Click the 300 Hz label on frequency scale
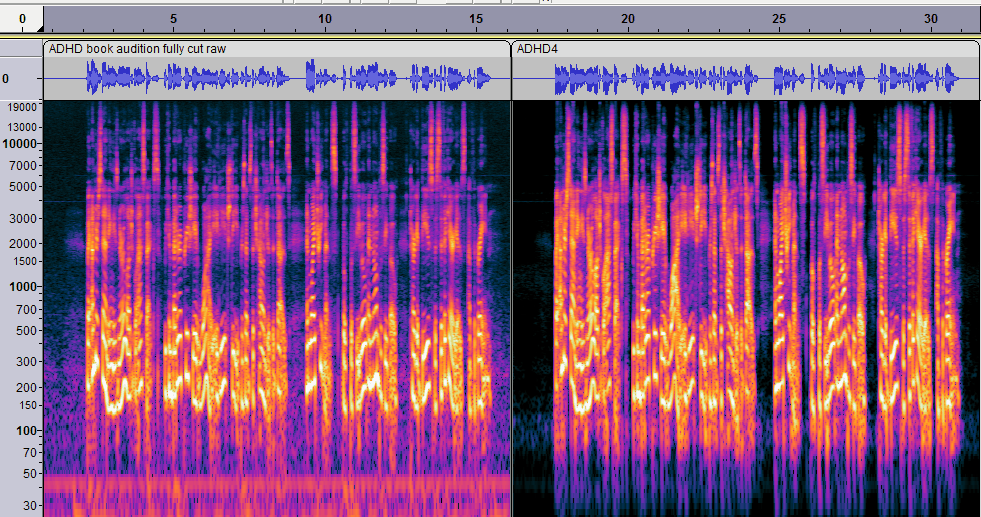 tap(27, 362)
